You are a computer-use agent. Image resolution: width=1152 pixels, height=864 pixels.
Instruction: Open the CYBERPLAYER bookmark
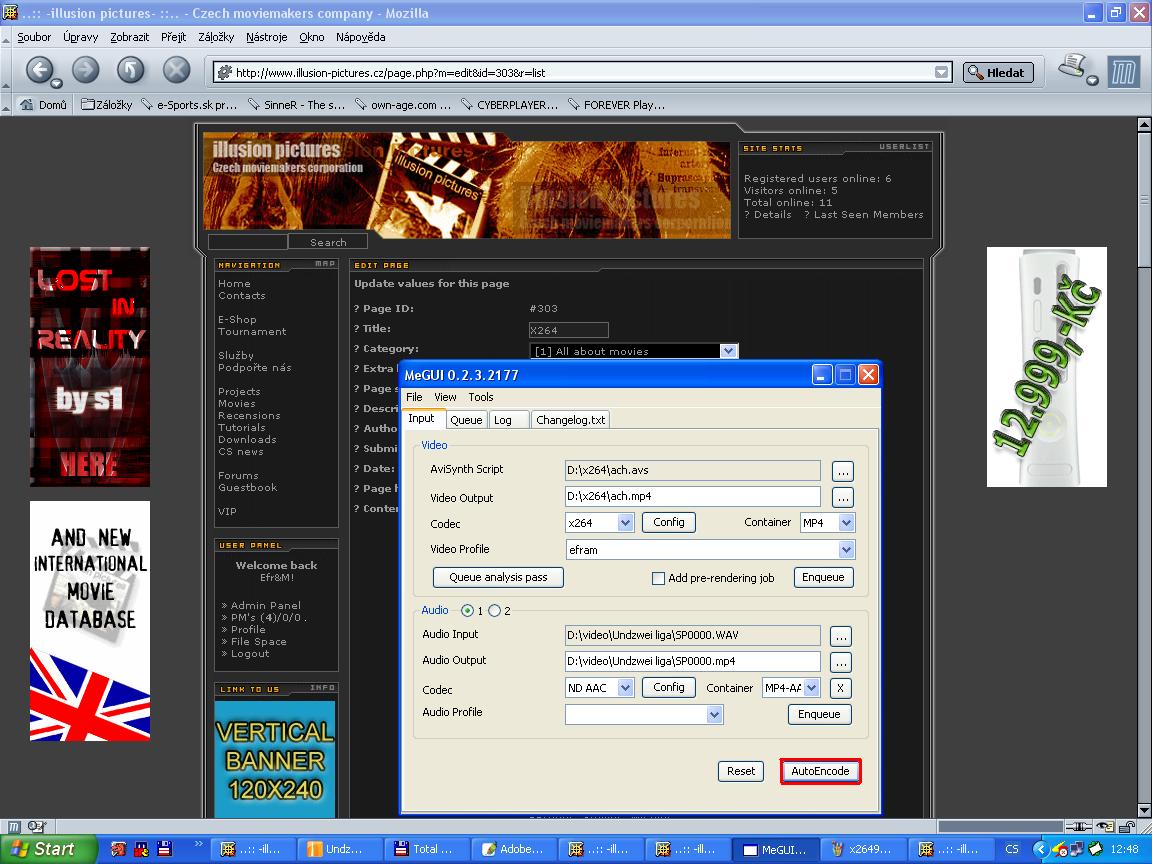[x=509, y=105]
